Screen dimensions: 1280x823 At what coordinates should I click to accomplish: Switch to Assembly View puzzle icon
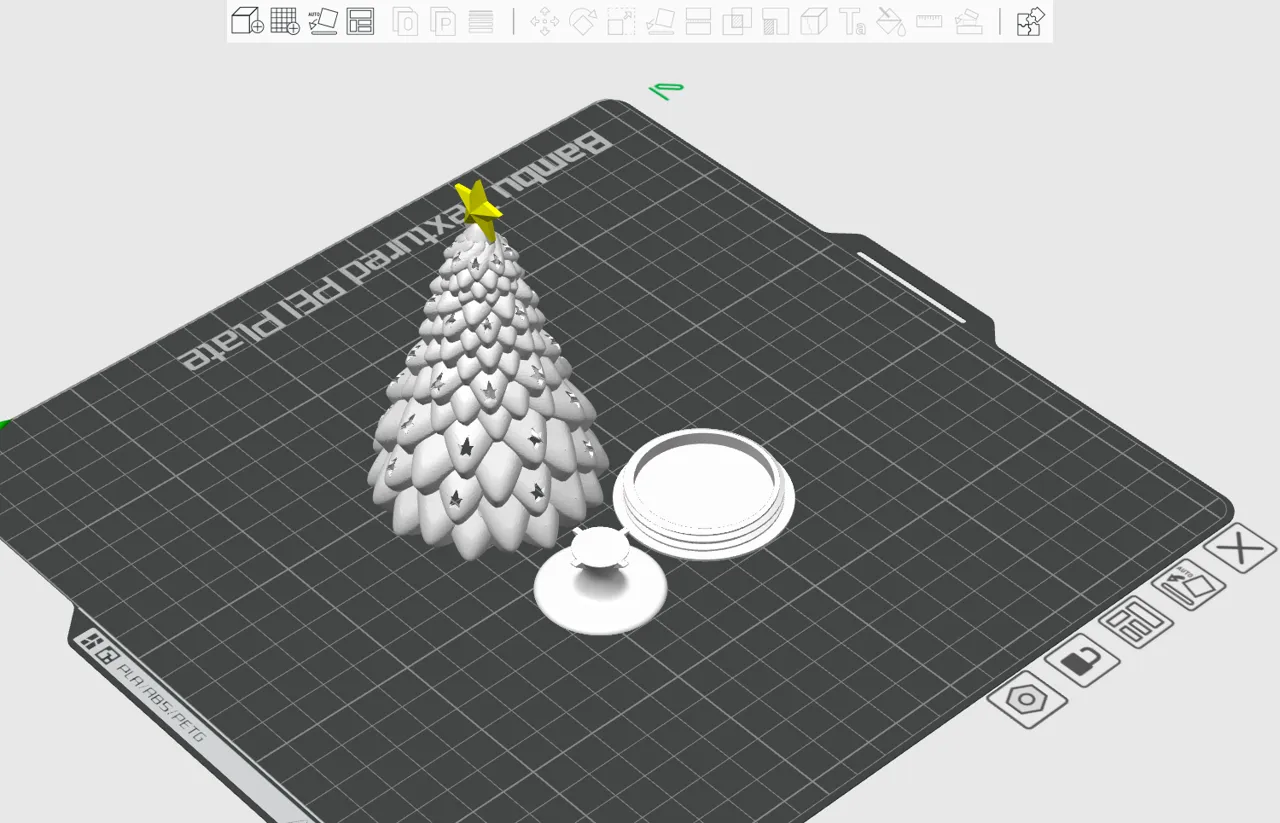tap(1030, 21)
